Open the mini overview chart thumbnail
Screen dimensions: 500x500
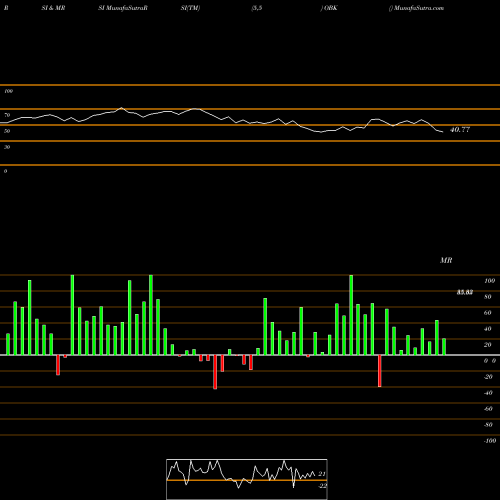pos(247,479)
